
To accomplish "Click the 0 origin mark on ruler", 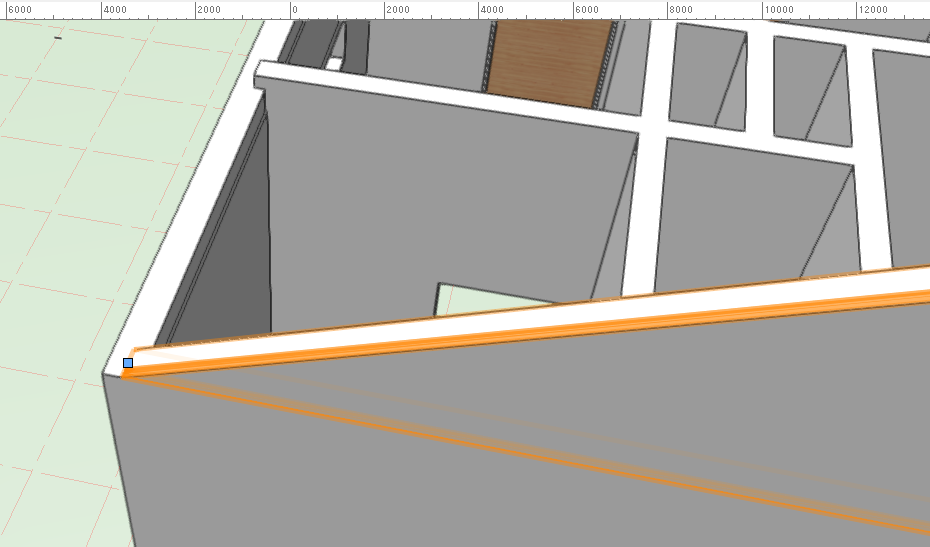I will (292, 9).
